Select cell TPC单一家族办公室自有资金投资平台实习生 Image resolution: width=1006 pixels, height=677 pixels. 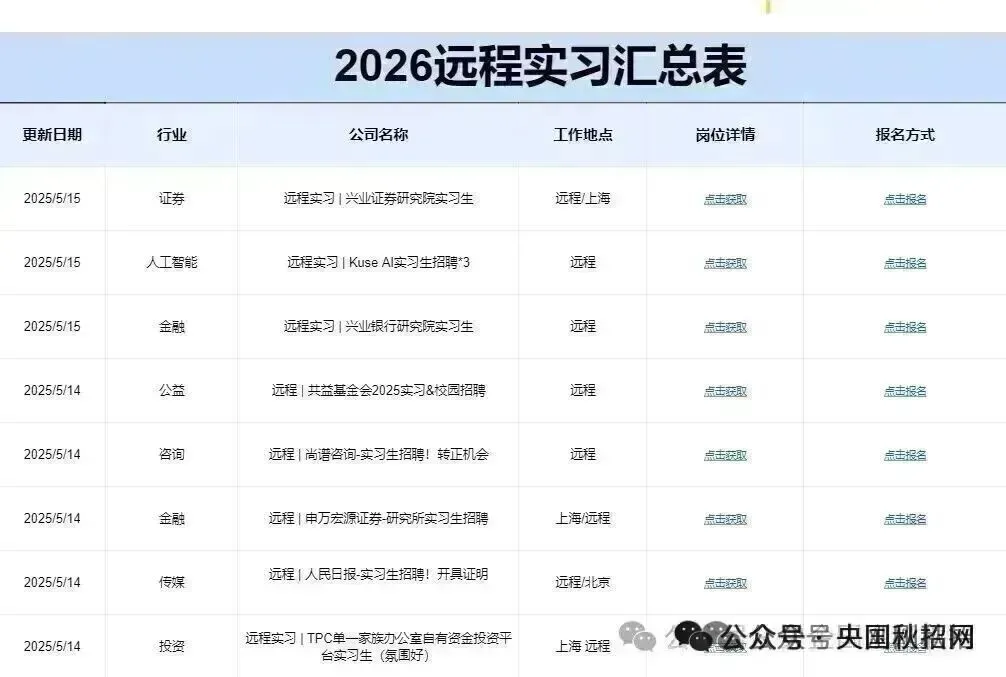[378, 647]
